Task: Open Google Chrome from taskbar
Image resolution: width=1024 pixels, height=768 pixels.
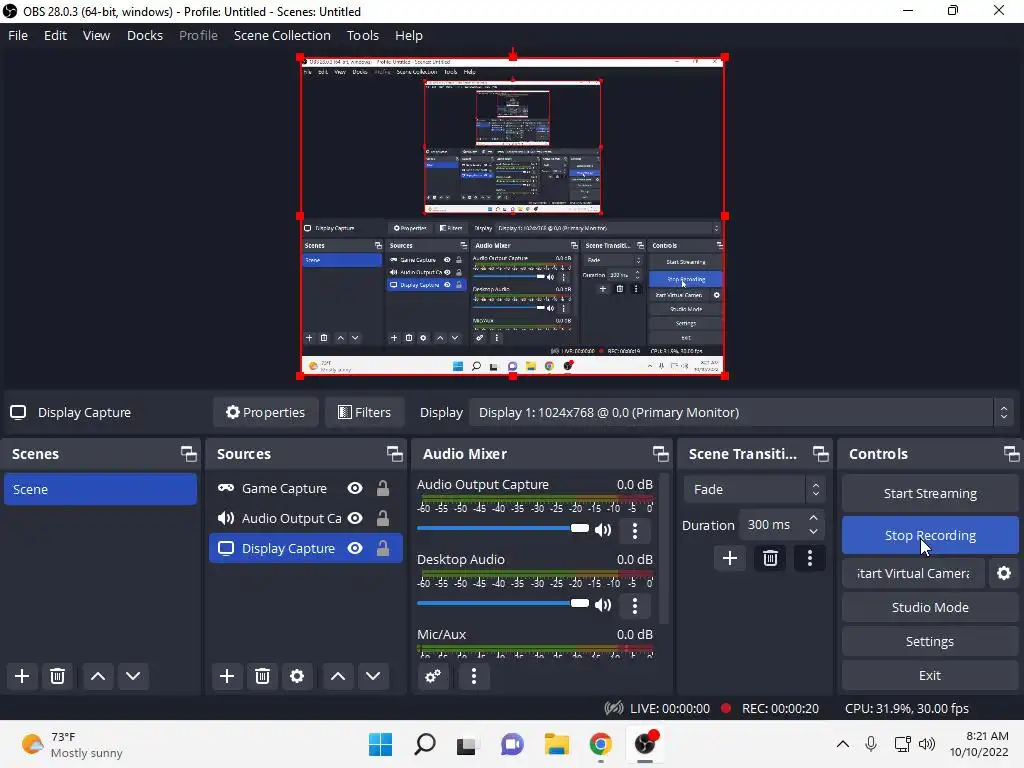Action: tap(601, 744)
